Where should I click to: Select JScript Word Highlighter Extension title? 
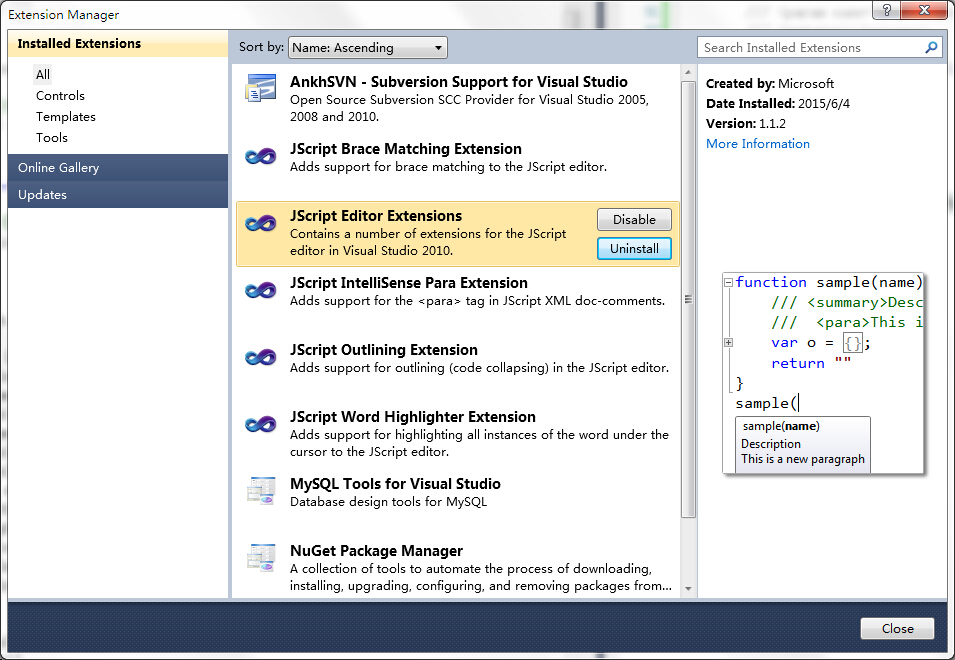[413, 416]
